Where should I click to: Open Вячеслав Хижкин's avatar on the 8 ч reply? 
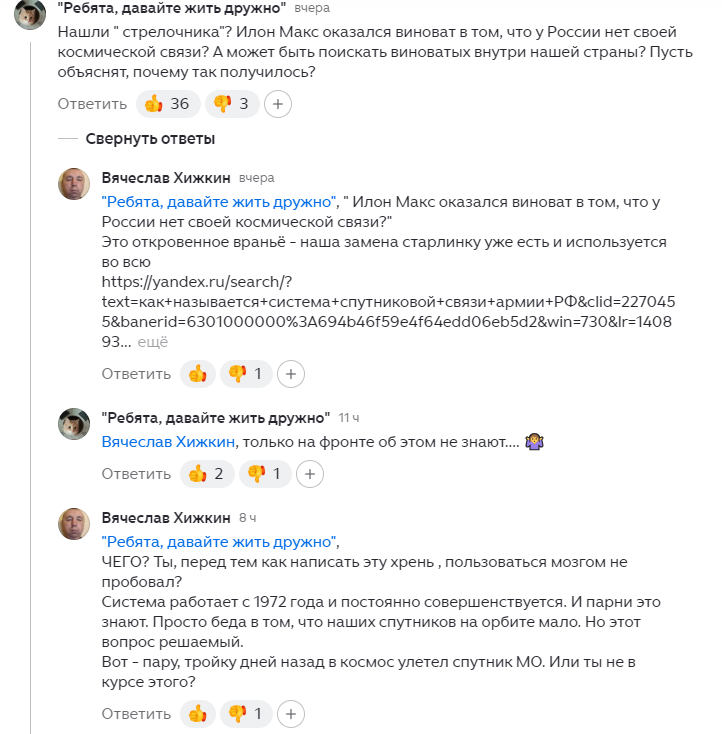pos(74,524)
